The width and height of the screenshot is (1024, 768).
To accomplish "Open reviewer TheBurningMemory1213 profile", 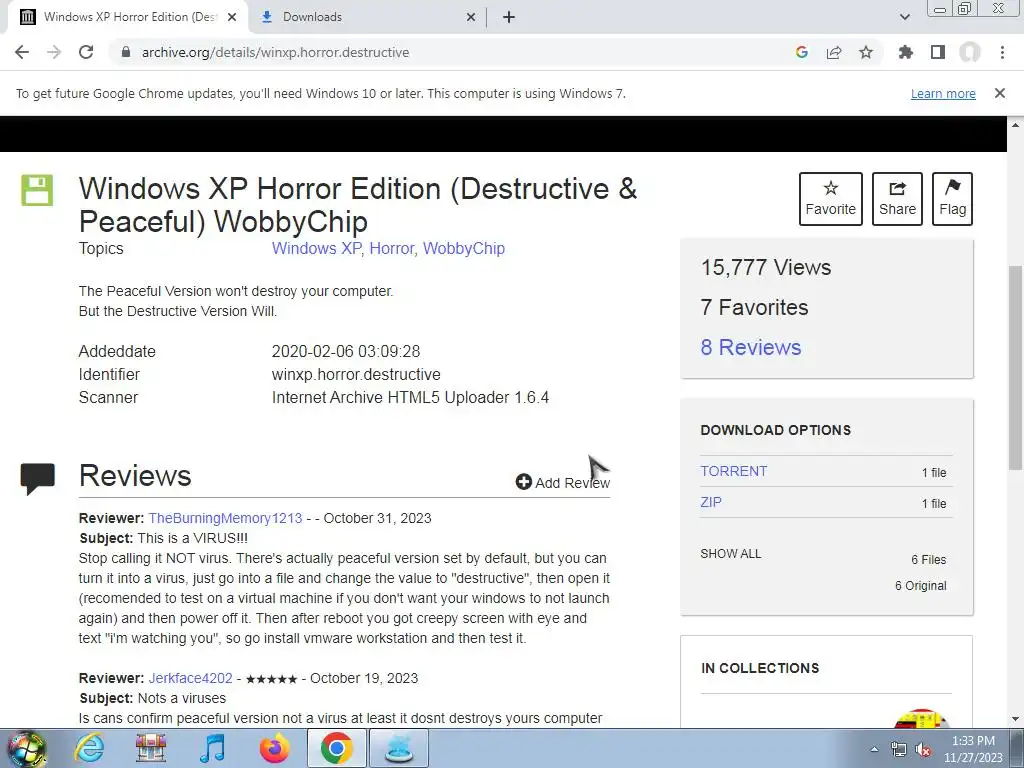I will (225, 518).
